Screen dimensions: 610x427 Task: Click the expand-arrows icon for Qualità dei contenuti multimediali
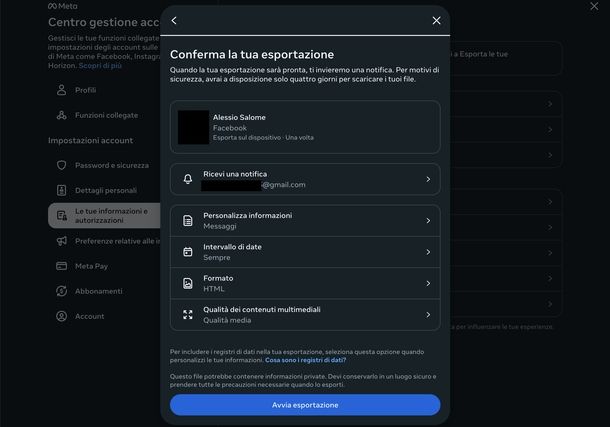[188, 315]
